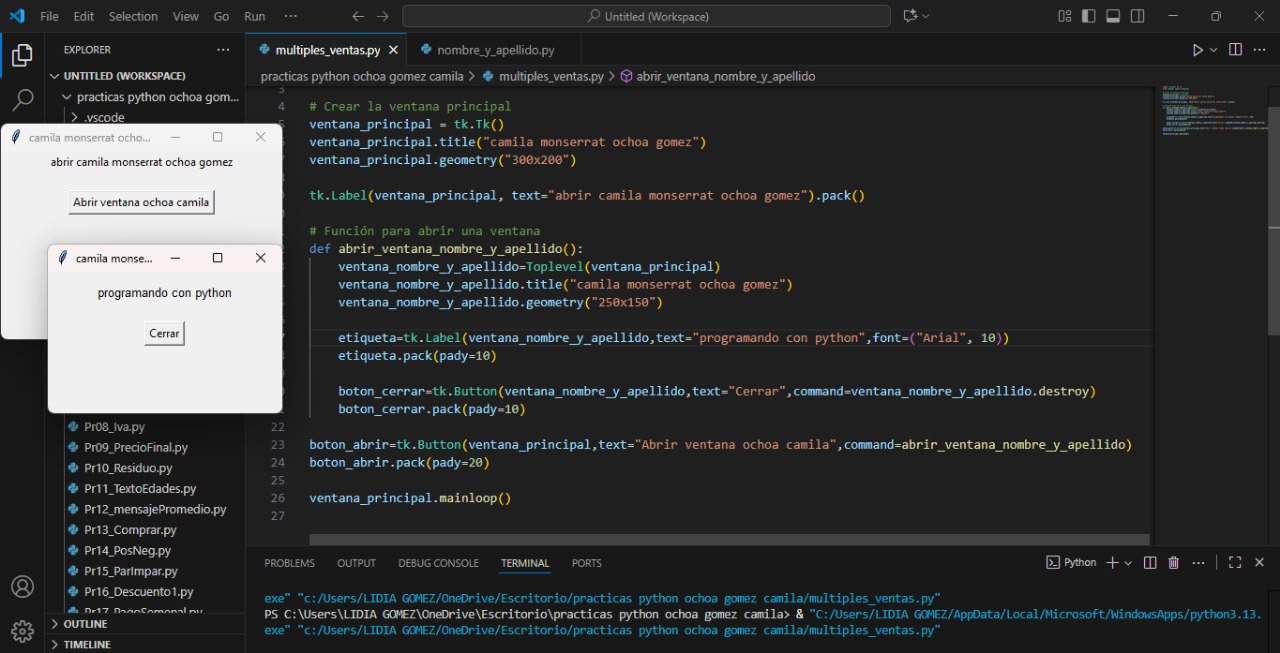Customize layout from the title bar icon
This screenshot has width=1280, height=653.
(1064, 16)
